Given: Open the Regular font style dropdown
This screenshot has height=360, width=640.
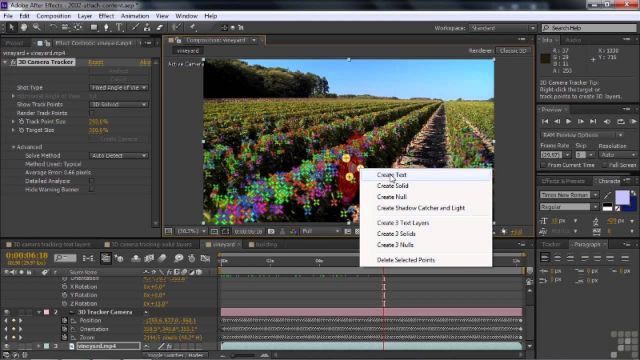Looking at the screenshot, I should tap(569, 207).
